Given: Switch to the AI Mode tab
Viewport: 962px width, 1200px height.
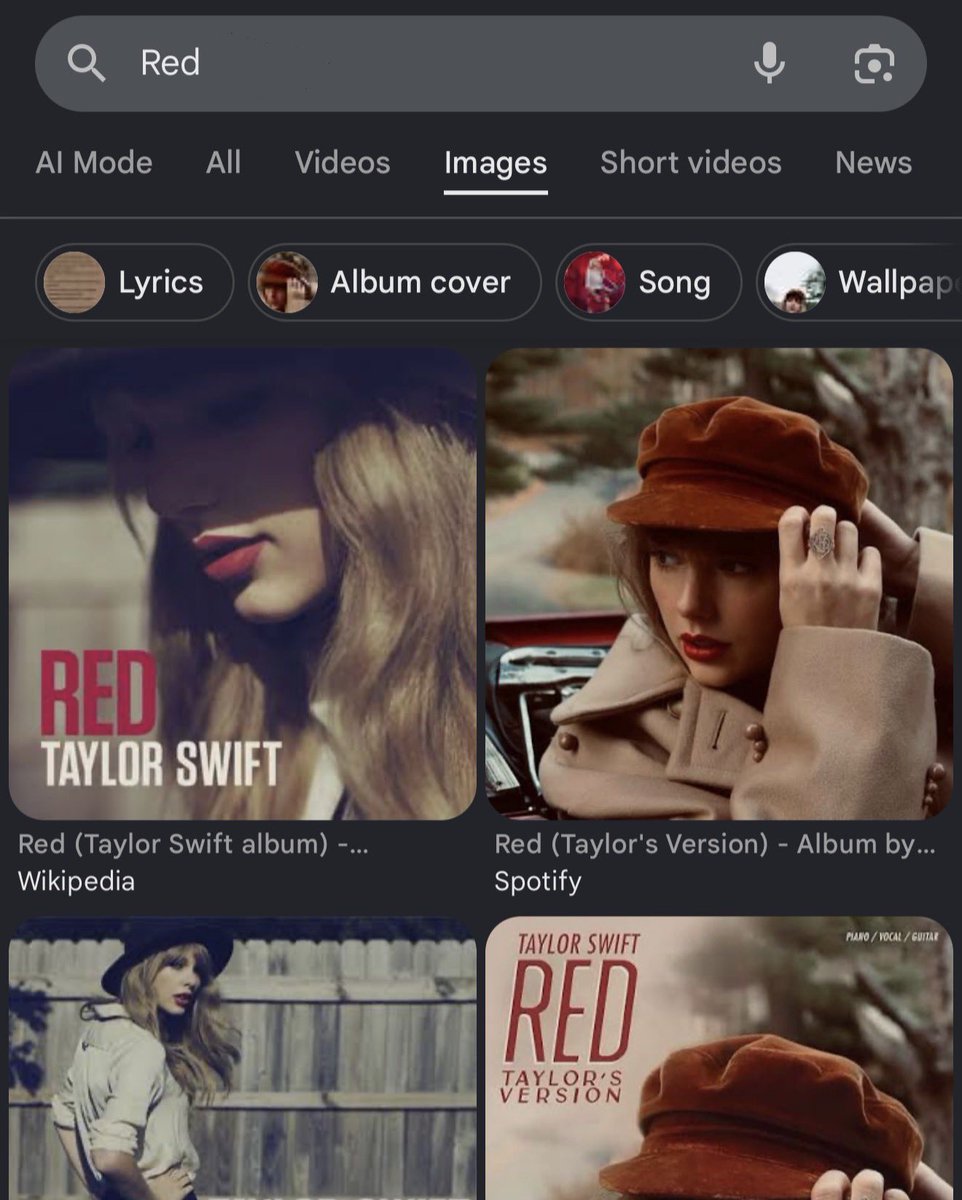Looking at the screenshot, I should click(94, 163).
